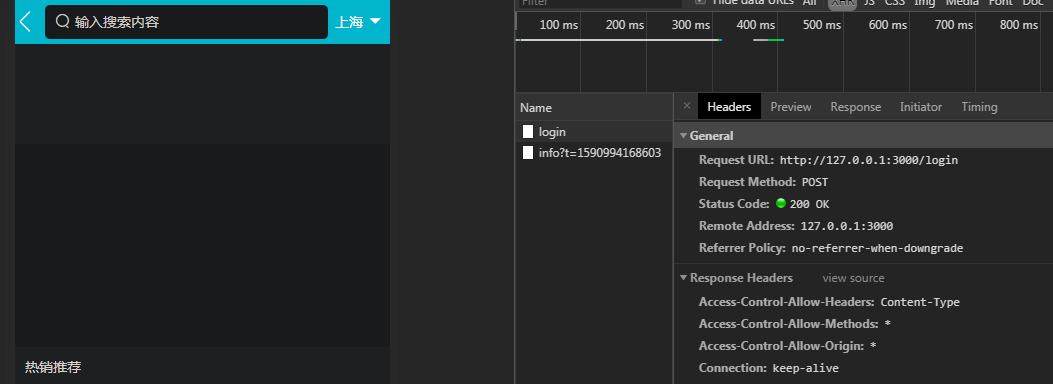This screenshot has height=384, width=1053.
Task: Select the remote address 127.0.0.1:3000 value
Action: [x=847, y=226]
